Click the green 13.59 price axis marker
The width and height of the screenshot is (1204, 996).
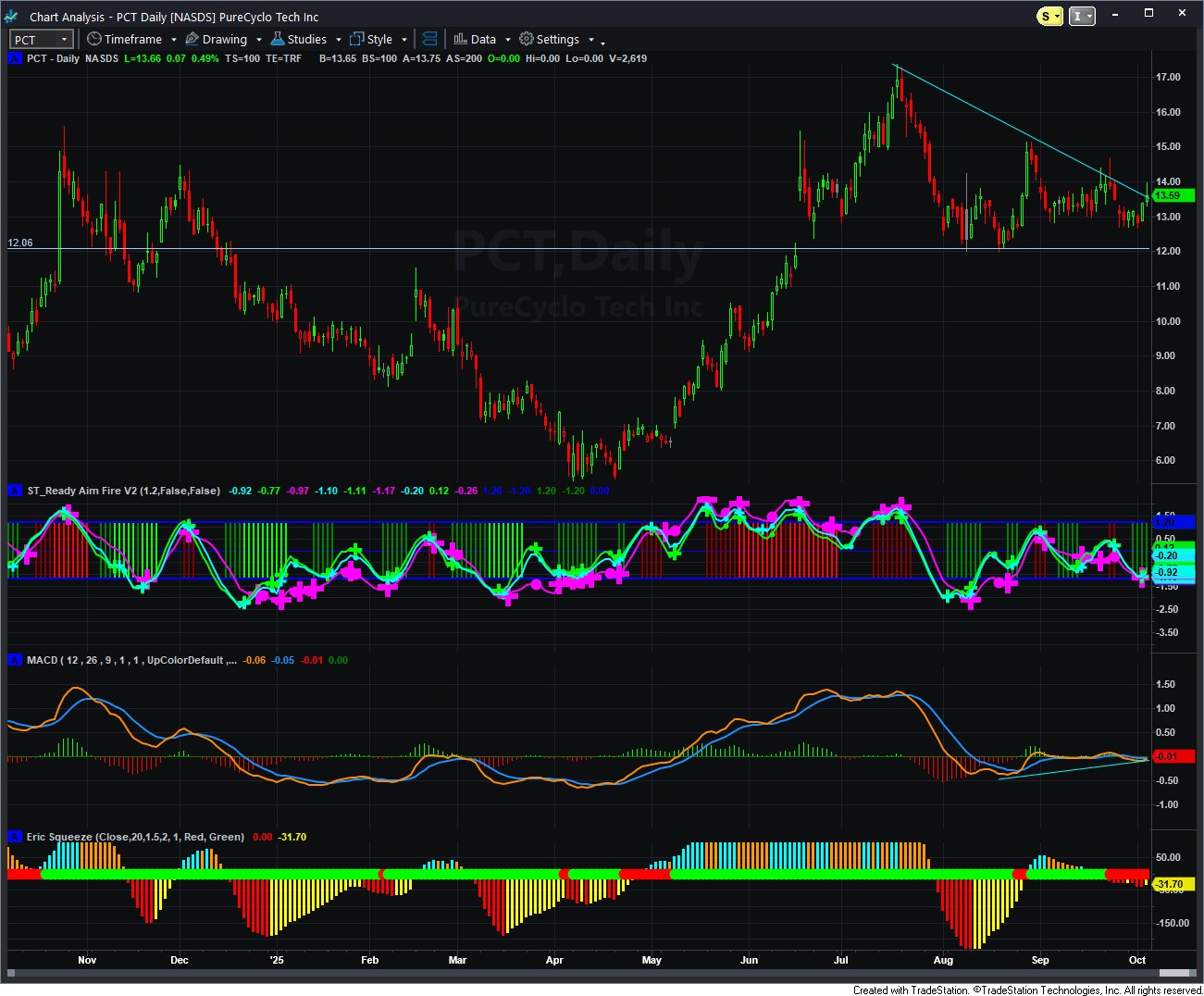pos(1172,195)
